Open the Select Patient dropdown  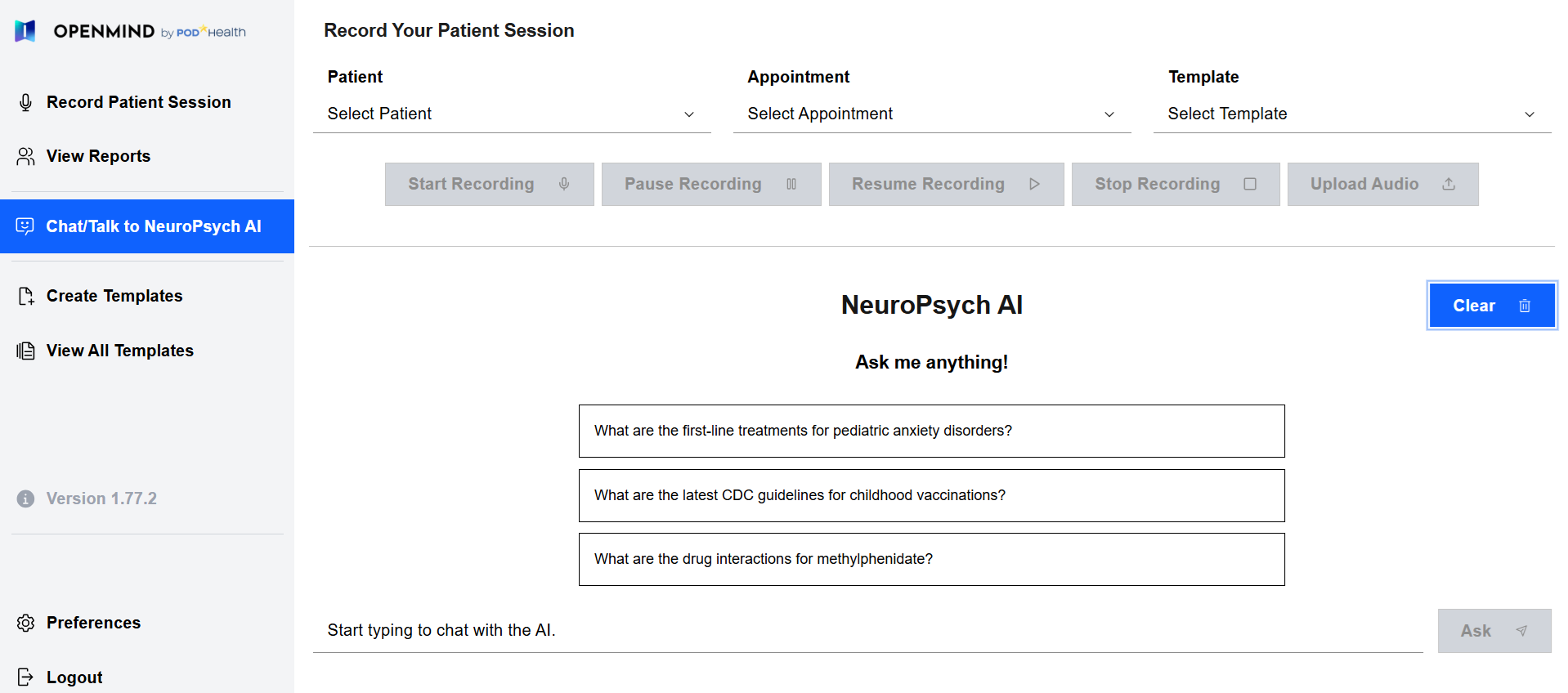coord(511,114)
